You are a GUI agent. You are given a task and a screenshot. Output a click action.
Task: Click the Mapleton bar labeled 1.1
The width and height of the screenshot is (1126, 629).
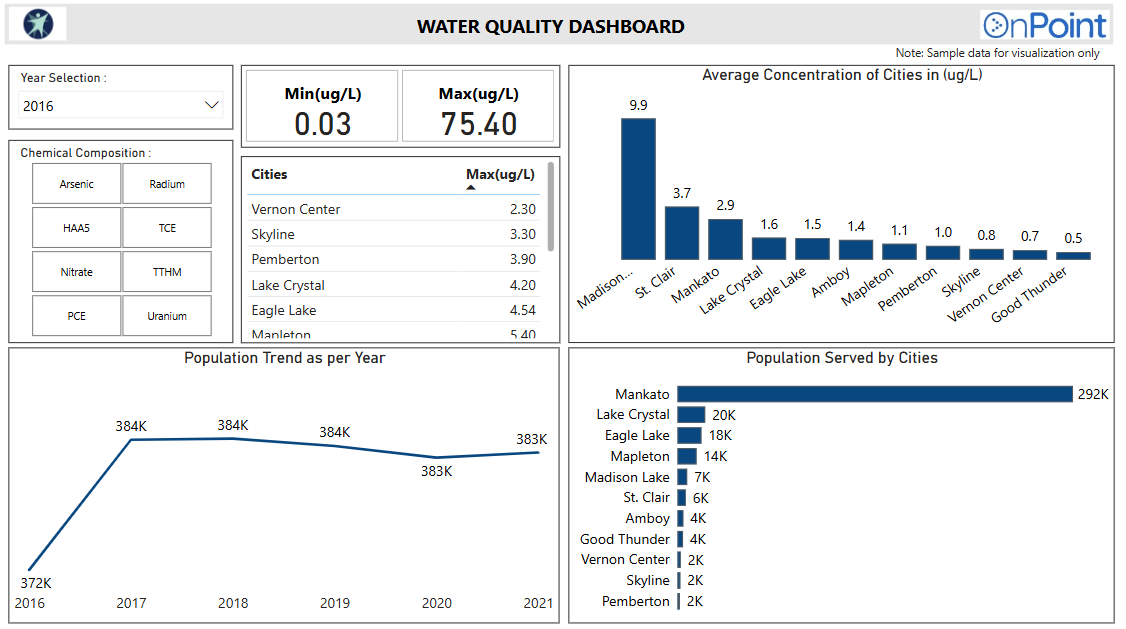(899, 251)
